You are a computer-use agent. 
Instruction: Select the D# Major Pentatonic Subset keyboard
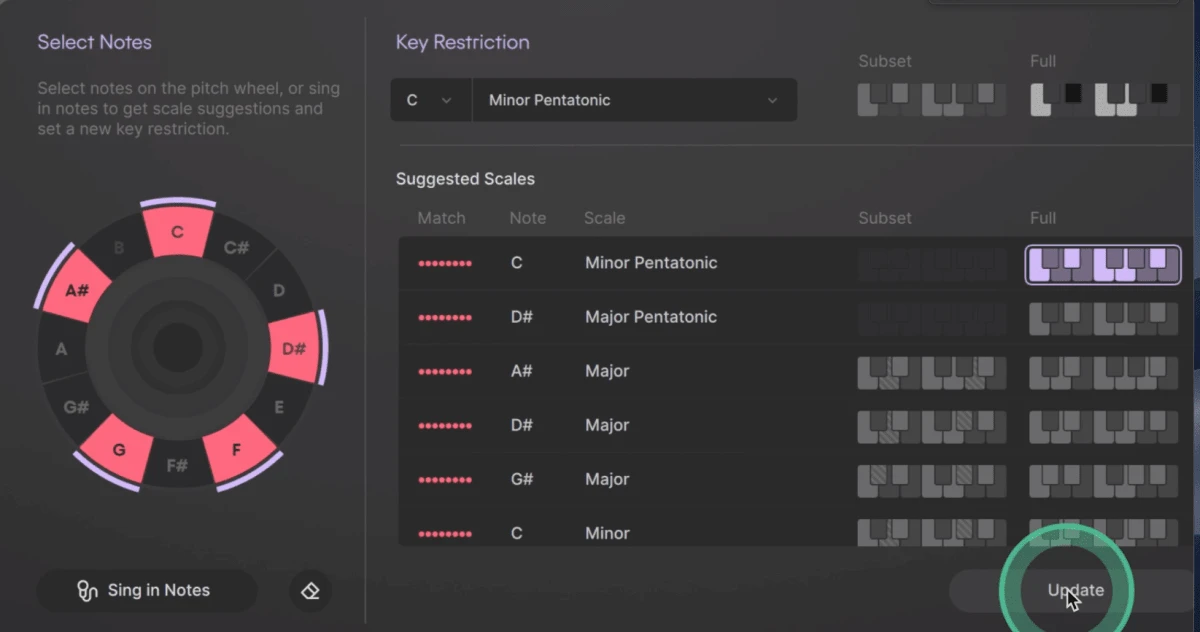(932, 319)
